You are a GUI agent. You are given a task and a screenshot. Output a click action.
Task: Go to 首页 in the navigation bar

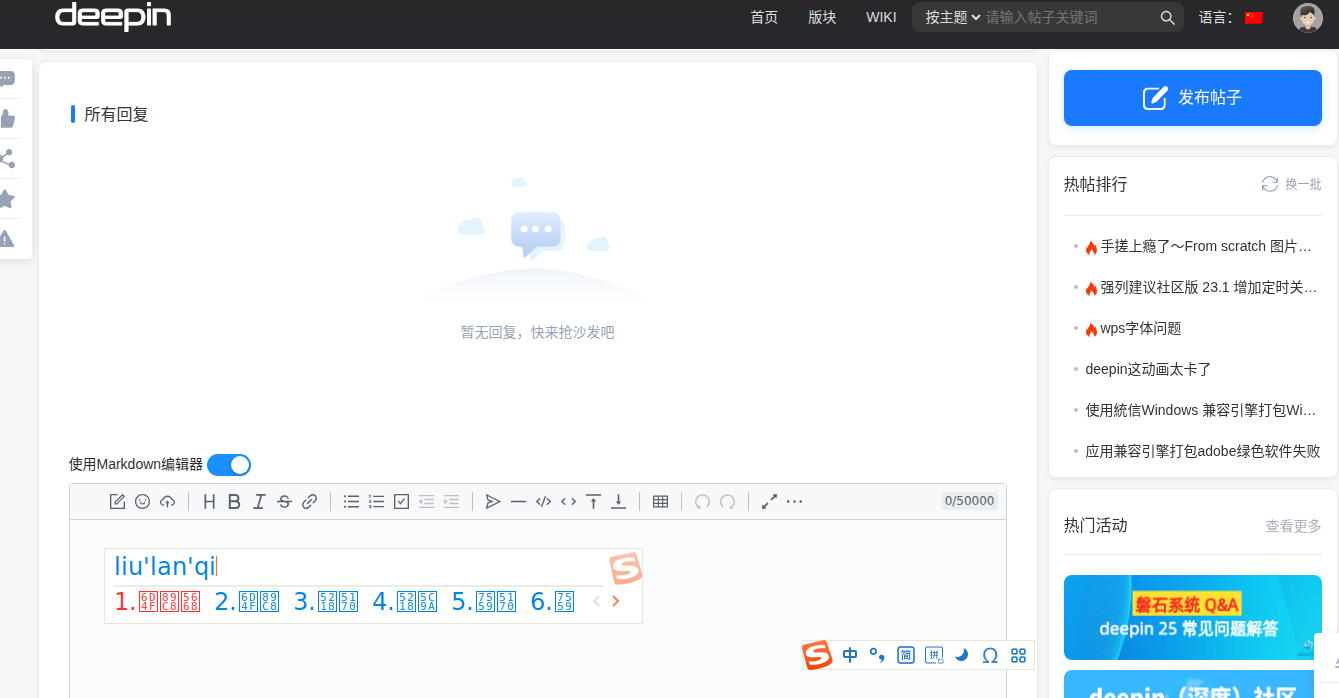click(764, 17)
